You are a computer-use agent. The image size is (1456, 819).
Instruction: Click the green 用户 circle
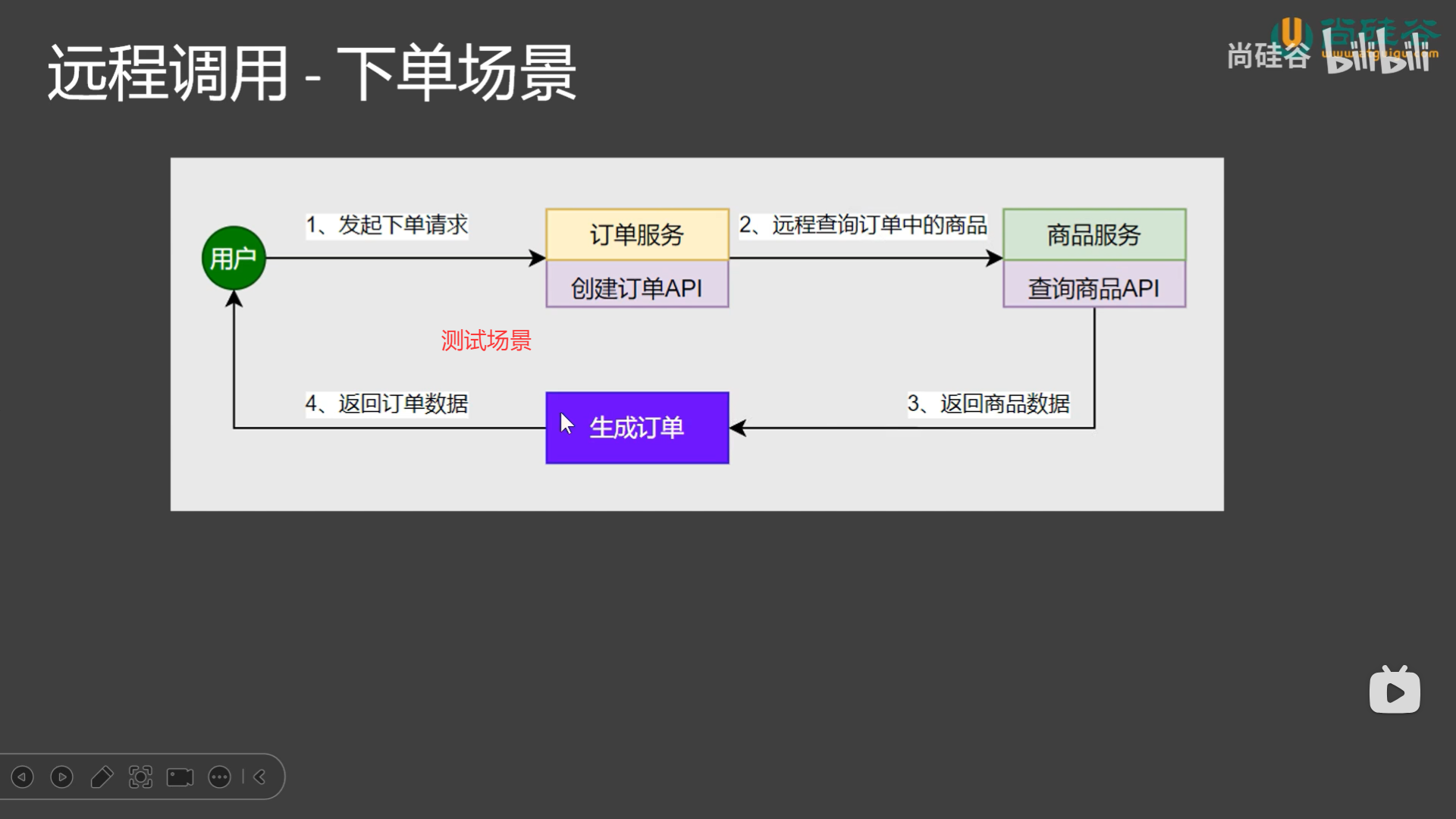click(x=233, y=258)
